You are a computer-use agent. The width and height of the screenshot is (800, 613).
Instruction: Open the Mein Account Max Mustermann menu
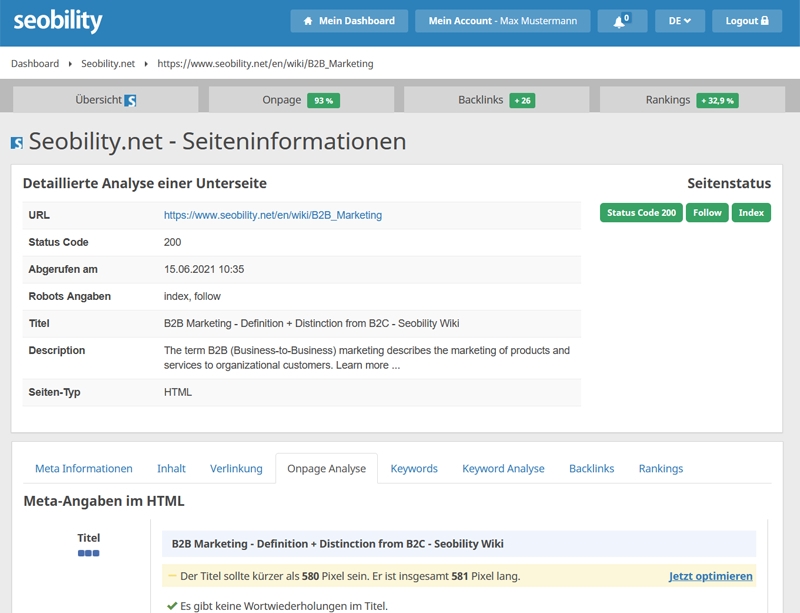(x=502, y=21)
